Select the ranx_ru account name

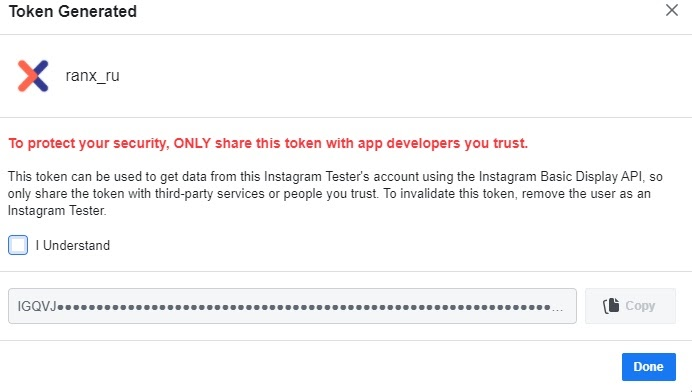click(x=92, y=75)
